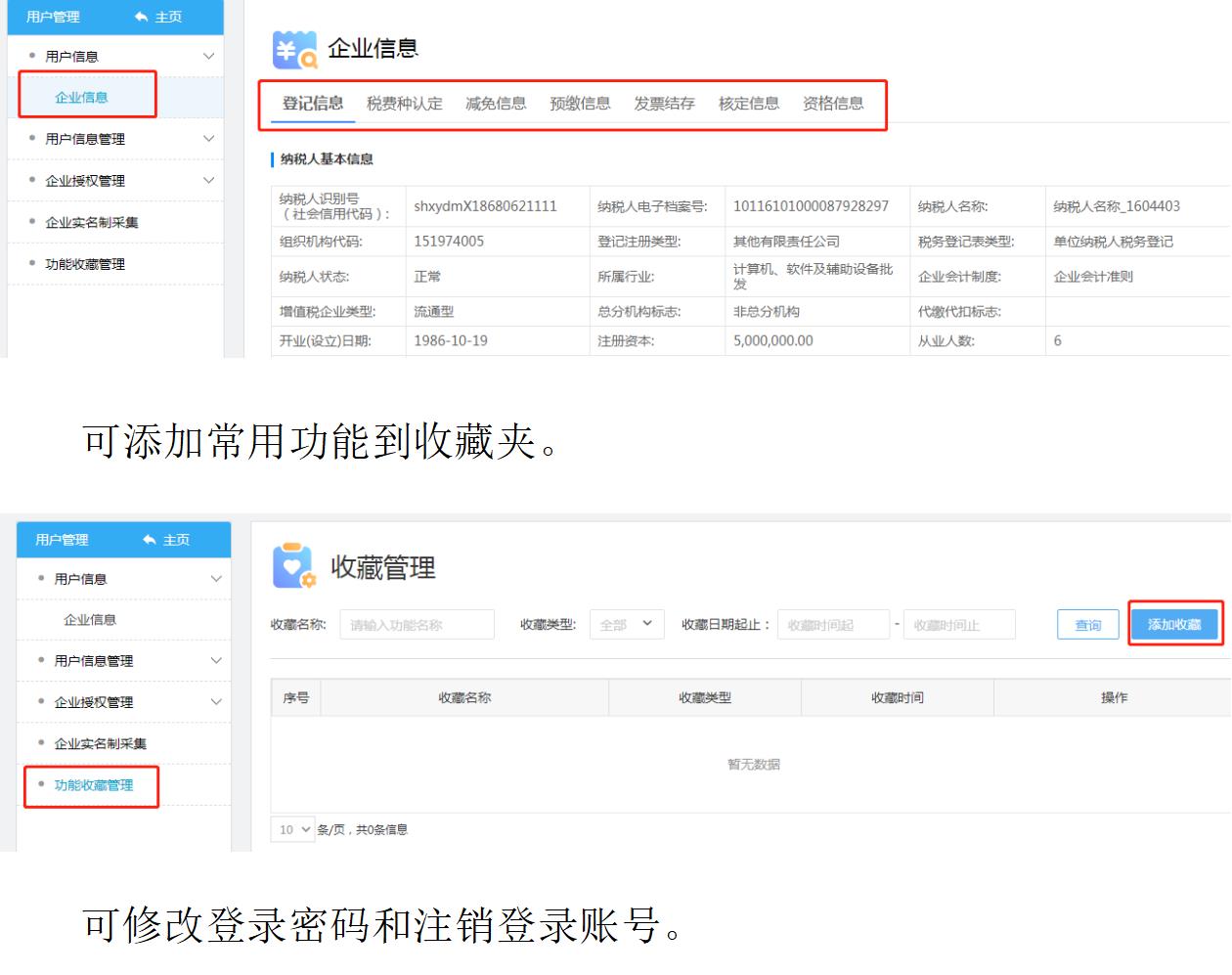Click the 收藏时间起 start date field
The image size is (1232, 975).
833,625
